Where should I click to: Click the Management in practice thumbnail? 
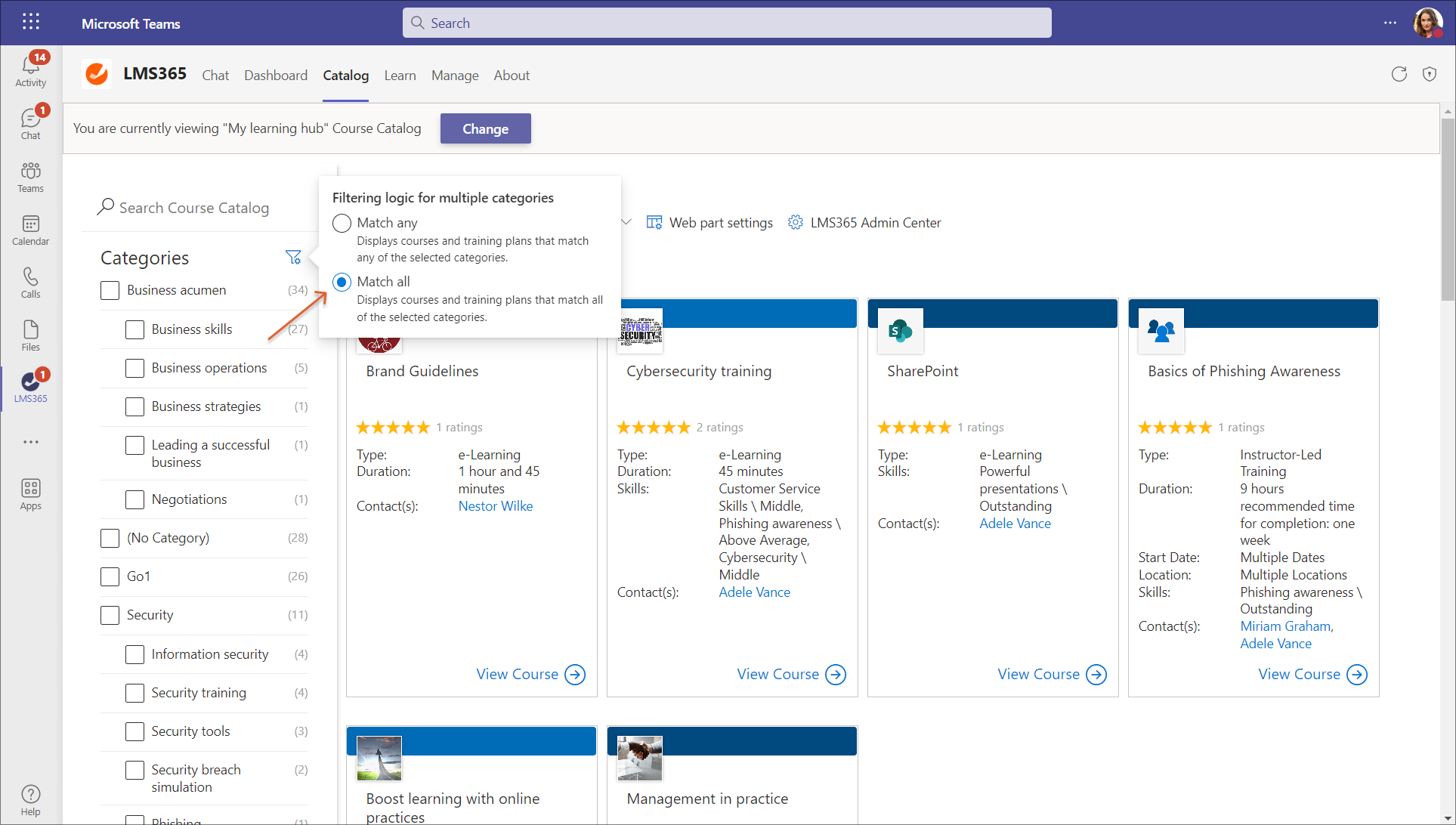640,758
